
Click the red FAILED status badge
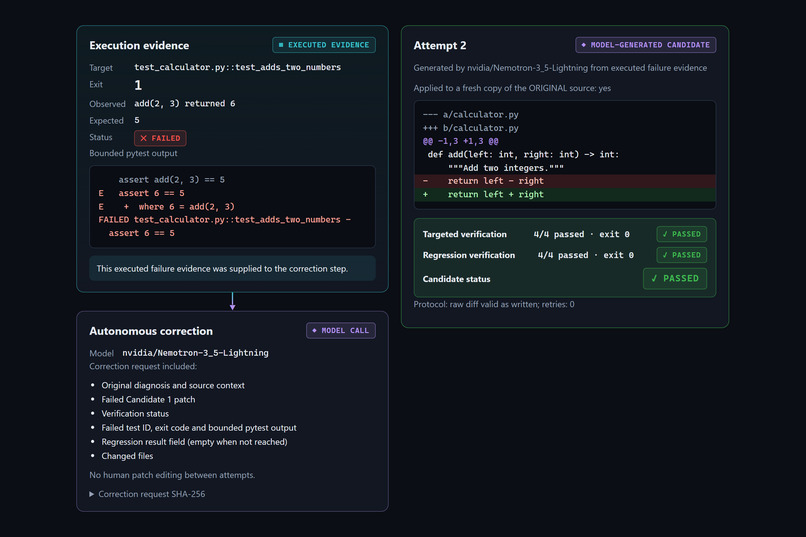point(160,138)
